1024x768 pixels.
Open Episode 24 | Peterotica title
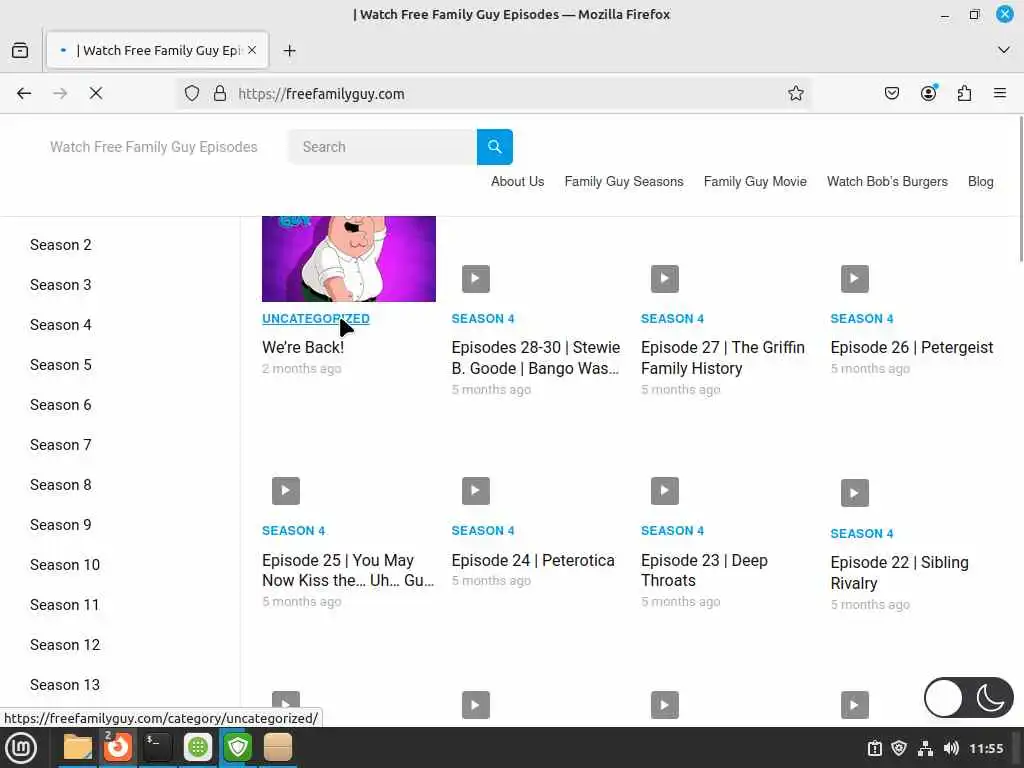click(x=533, y=560)
